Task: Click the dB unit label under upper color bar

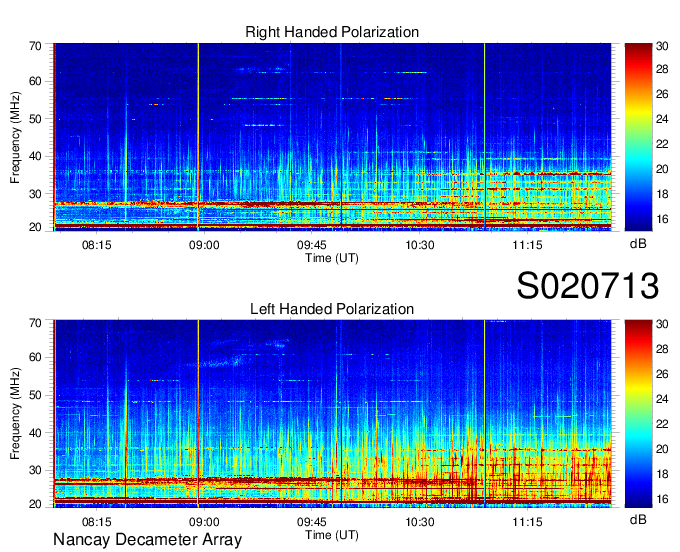Action: pyautogui.click(x=638, y=244)
